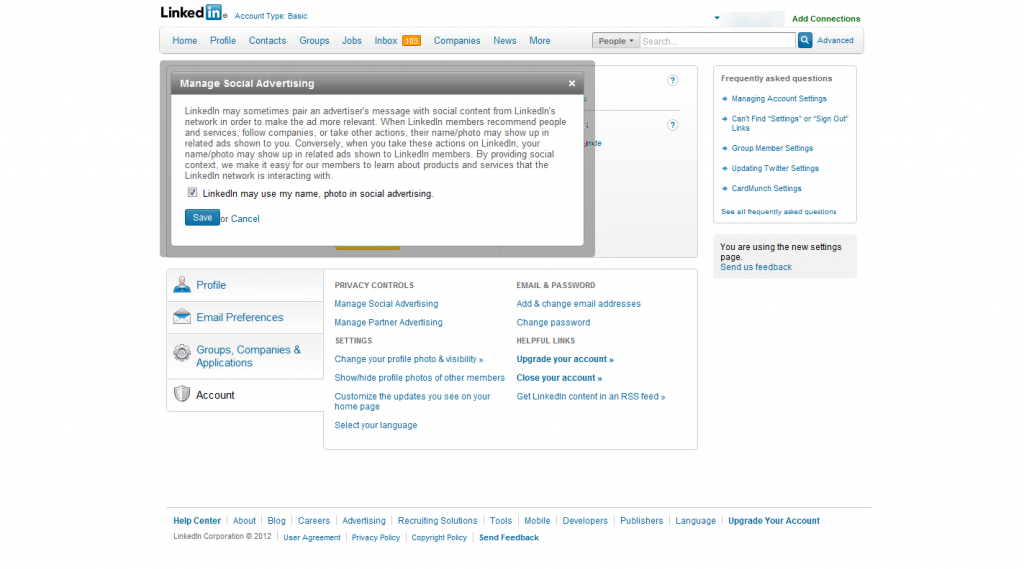Click arrow bullet beside Updating Twitter Settings
This screenshot has width=1024, height=569.
pyautogui.click(x=724, y=169)
